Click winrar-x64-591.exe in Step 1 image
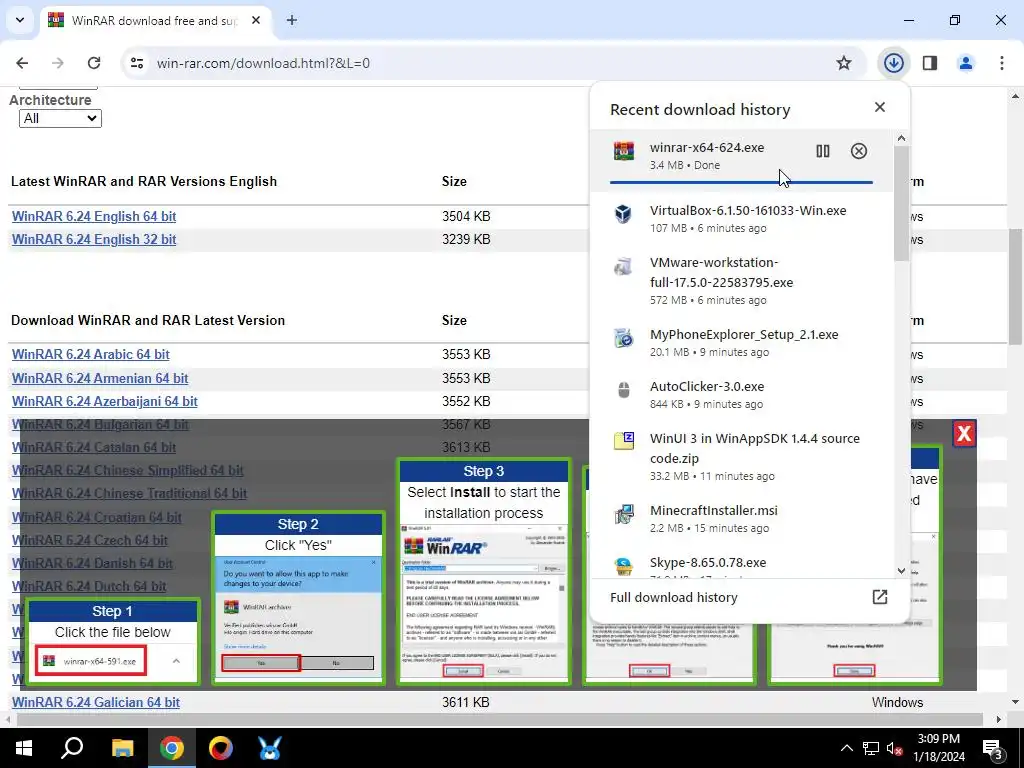This screenshot has width=1024, height=768. [x=92, y=661]
